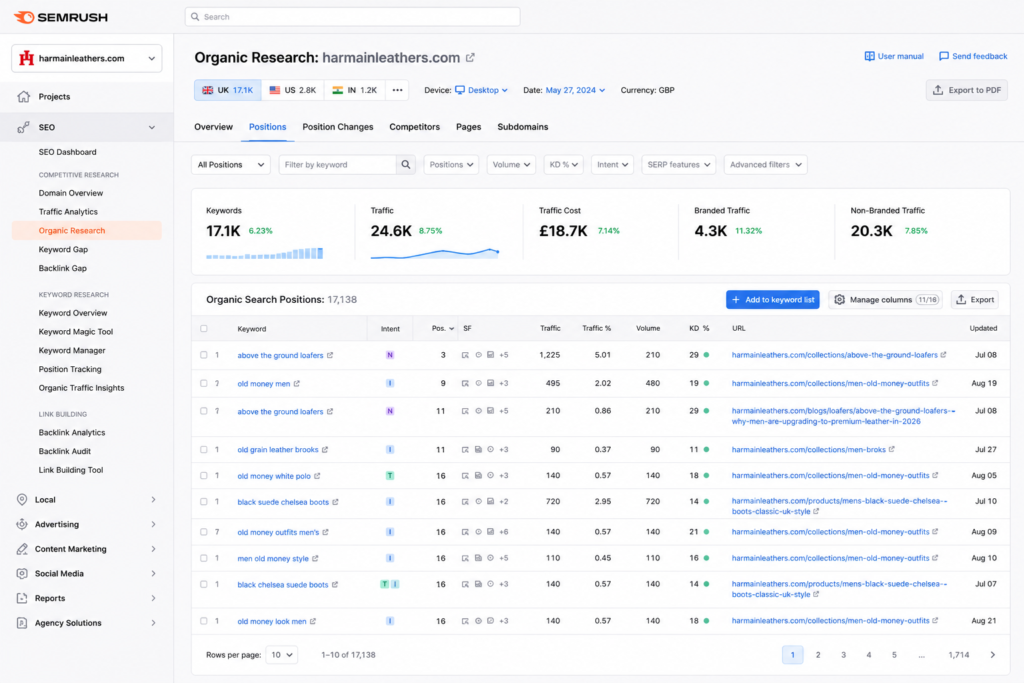Click external link icon for 'old money look men'
Image resolution: width=1024 pixels, height=683 pixels.
coord(313,621)
